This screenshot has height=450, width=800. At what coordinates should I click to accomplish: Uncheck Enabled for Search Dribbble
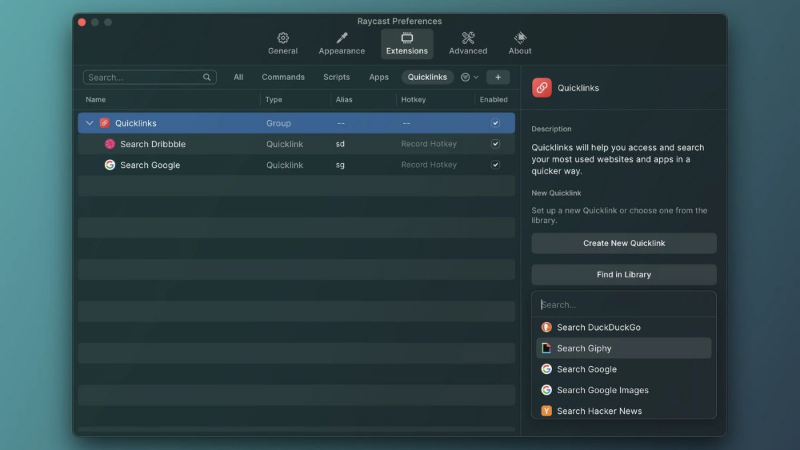click(x=495, y=144)
